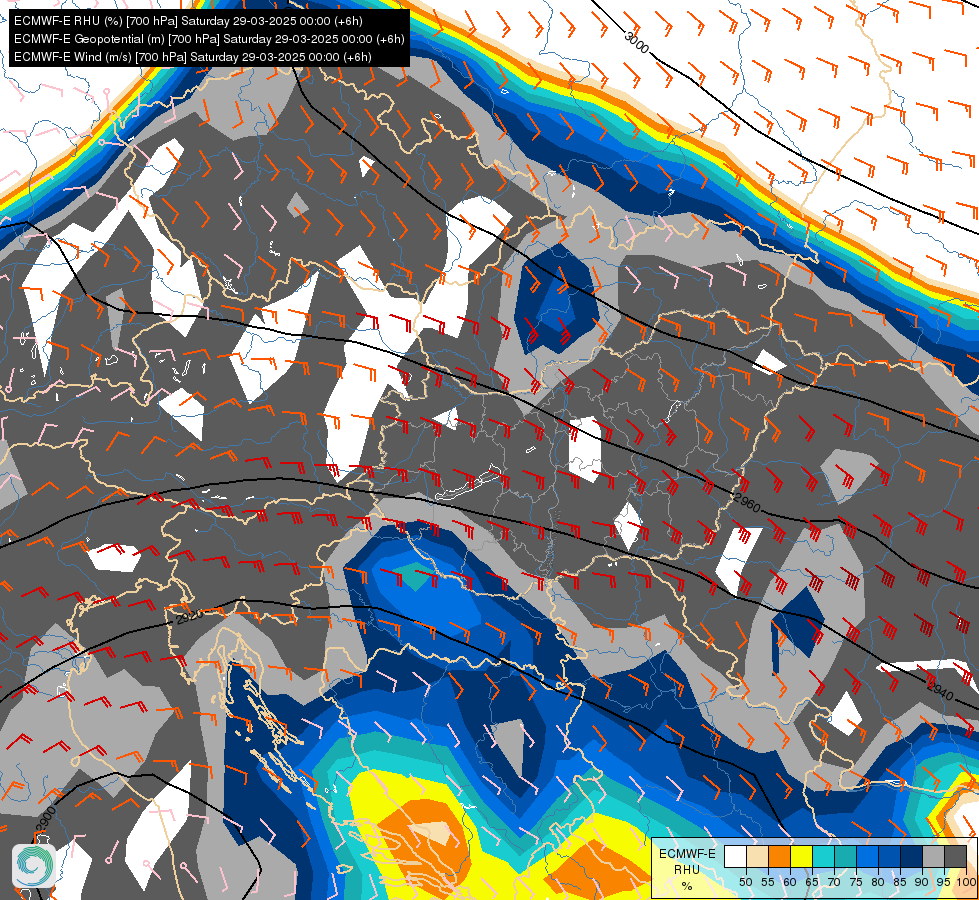The height and width of the screenshot is (900, 979).
Task: Click the legend value 75
Action: click(x=855, y=883)
